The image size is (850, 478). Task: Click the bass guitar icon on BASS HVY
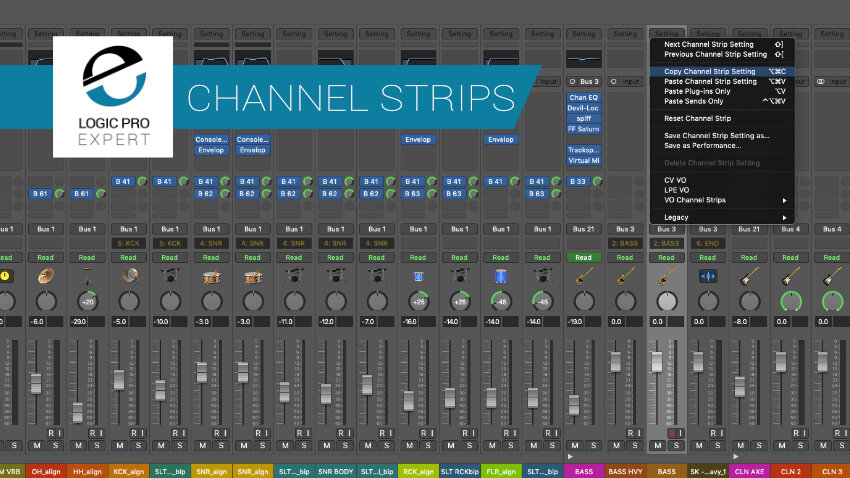point(625,276)
